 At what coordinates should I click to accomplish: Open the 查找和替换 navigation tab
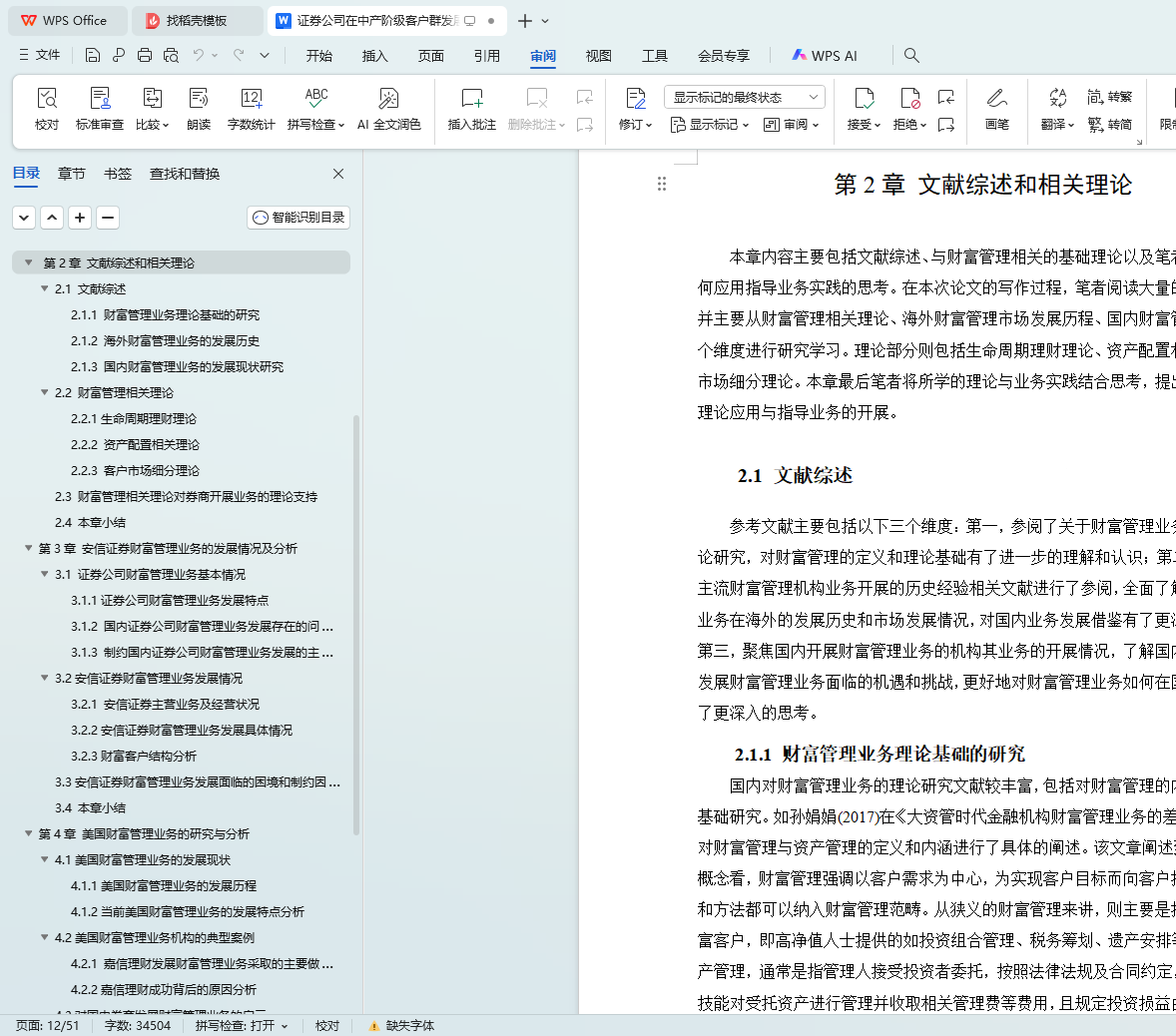click(185, 174)
